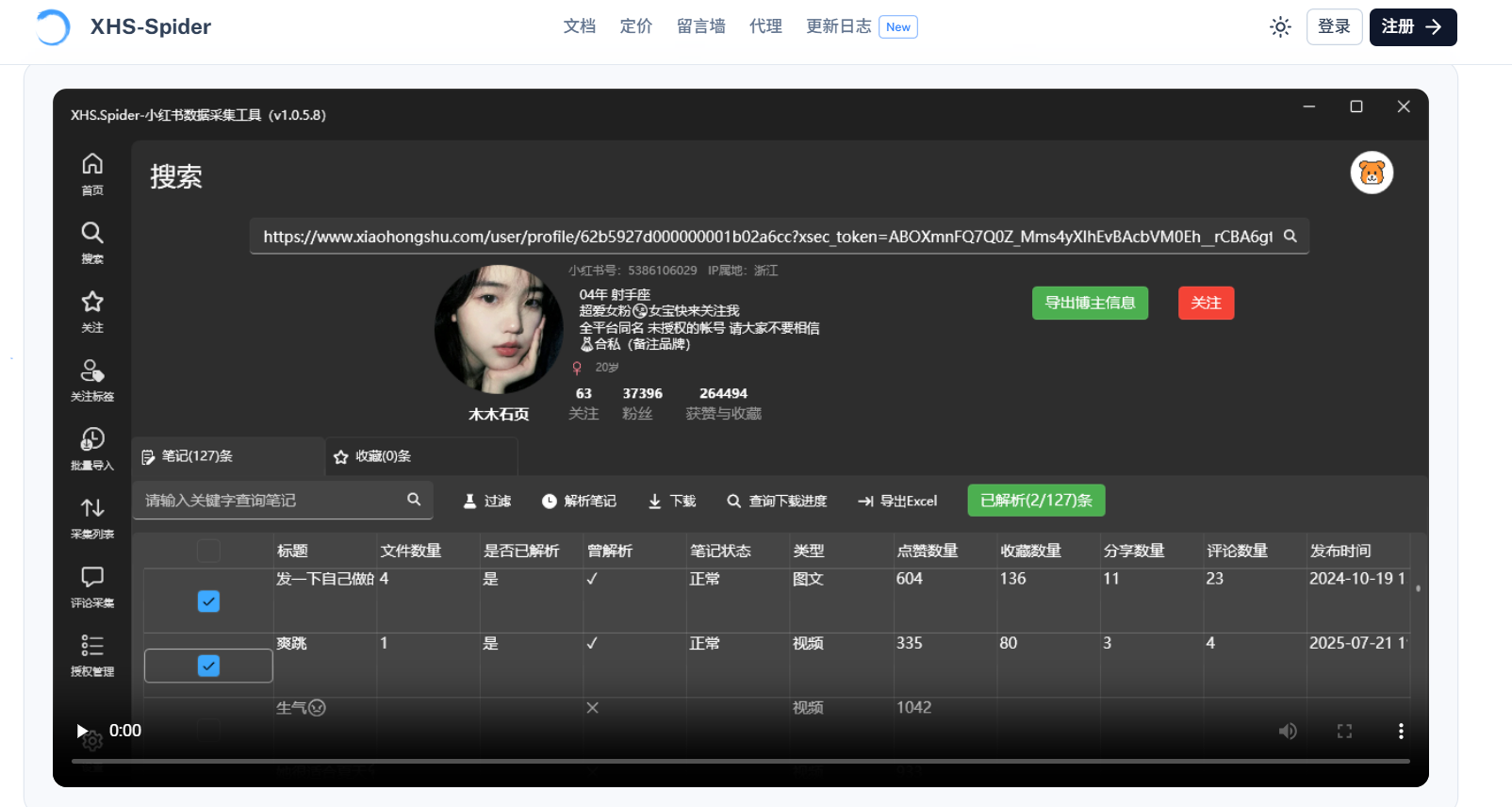Click the 37396 粉丝 count
This screenshot has height=807, width=1512.
642,394
